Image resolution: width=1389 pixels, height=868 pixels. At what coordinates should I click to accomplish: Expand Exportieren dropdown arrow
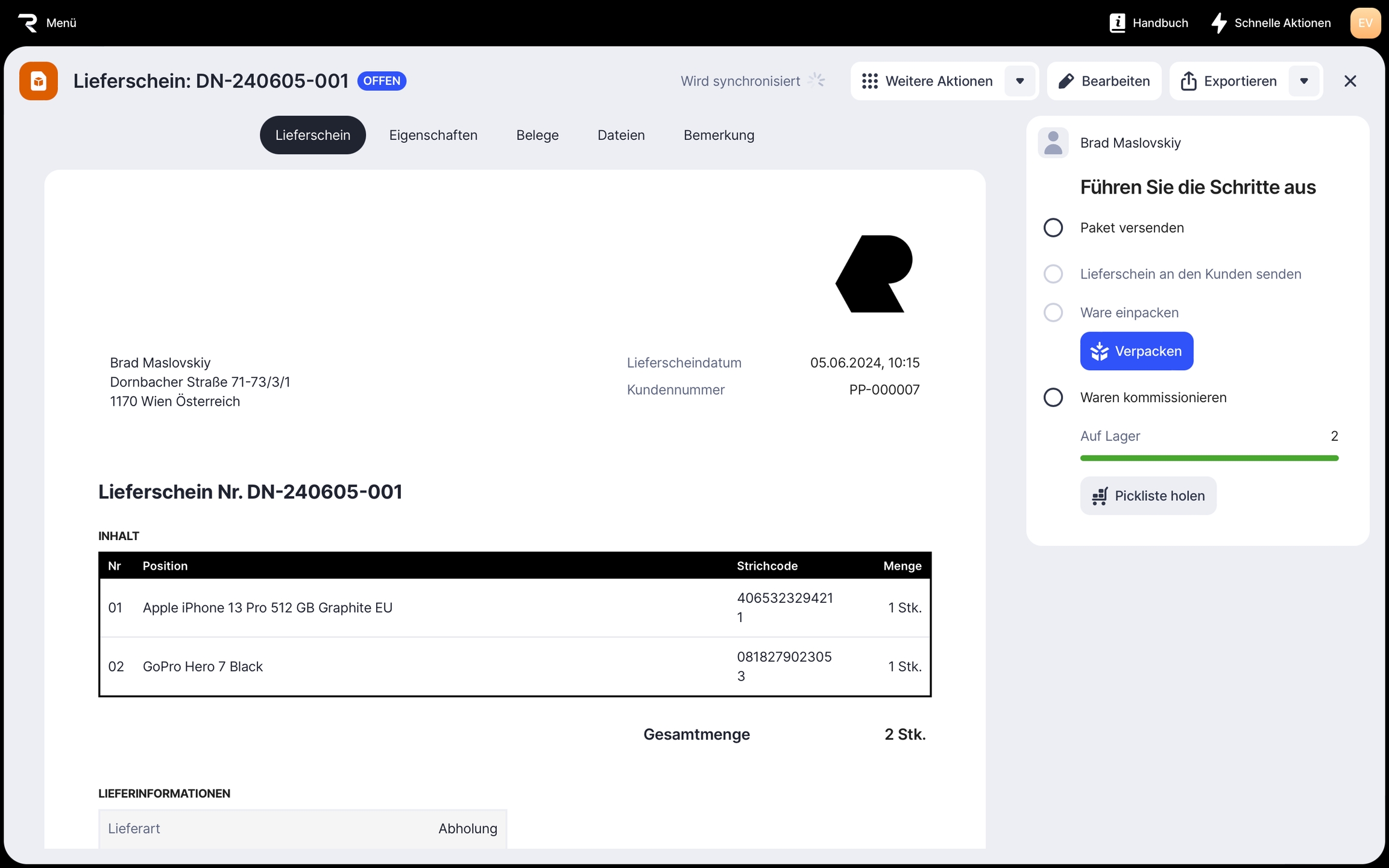click(x=1303, y=81)
